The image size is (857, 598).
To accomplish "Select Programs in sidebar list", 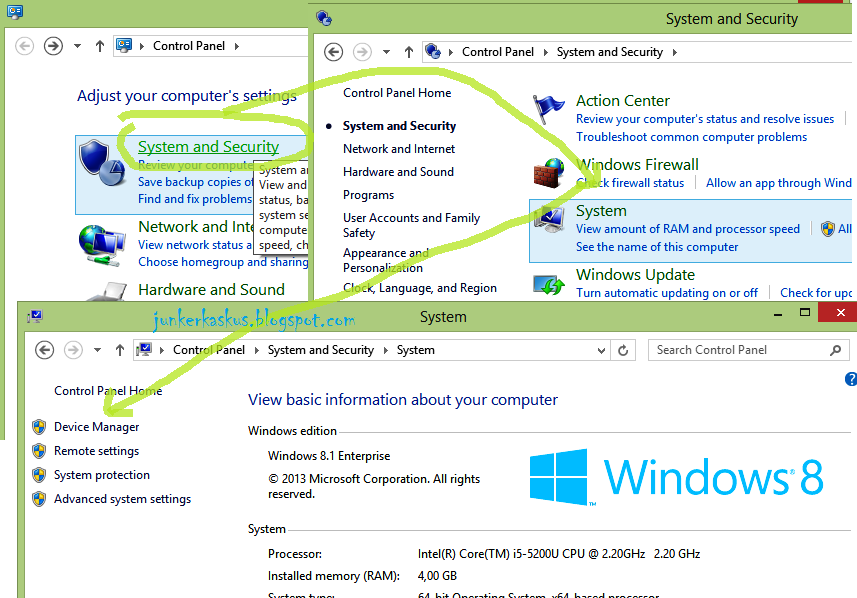I will [x=368, y=195].
